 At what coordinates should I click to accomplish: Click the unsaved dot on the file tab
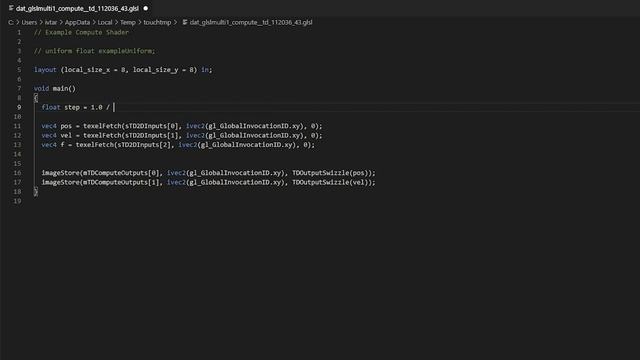(x=146, y=8)
